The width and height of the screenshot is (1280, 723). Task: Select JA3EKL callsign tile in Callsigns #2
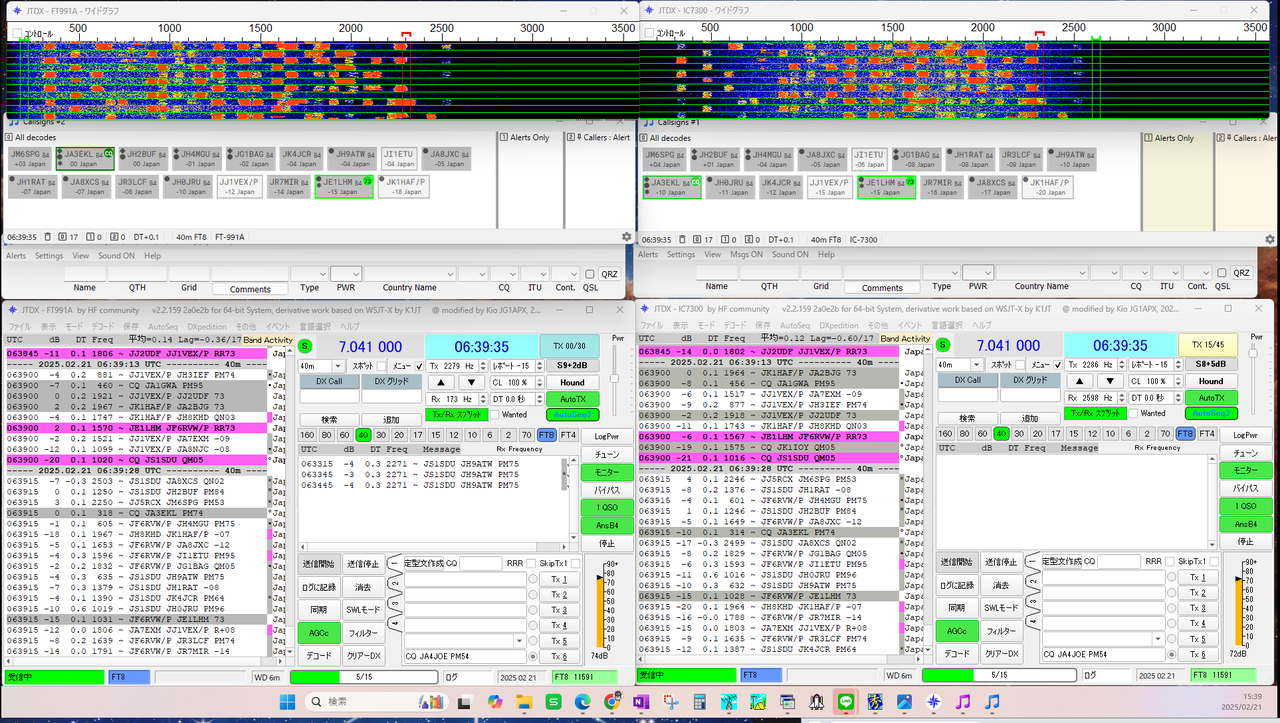tap(87, 158)
